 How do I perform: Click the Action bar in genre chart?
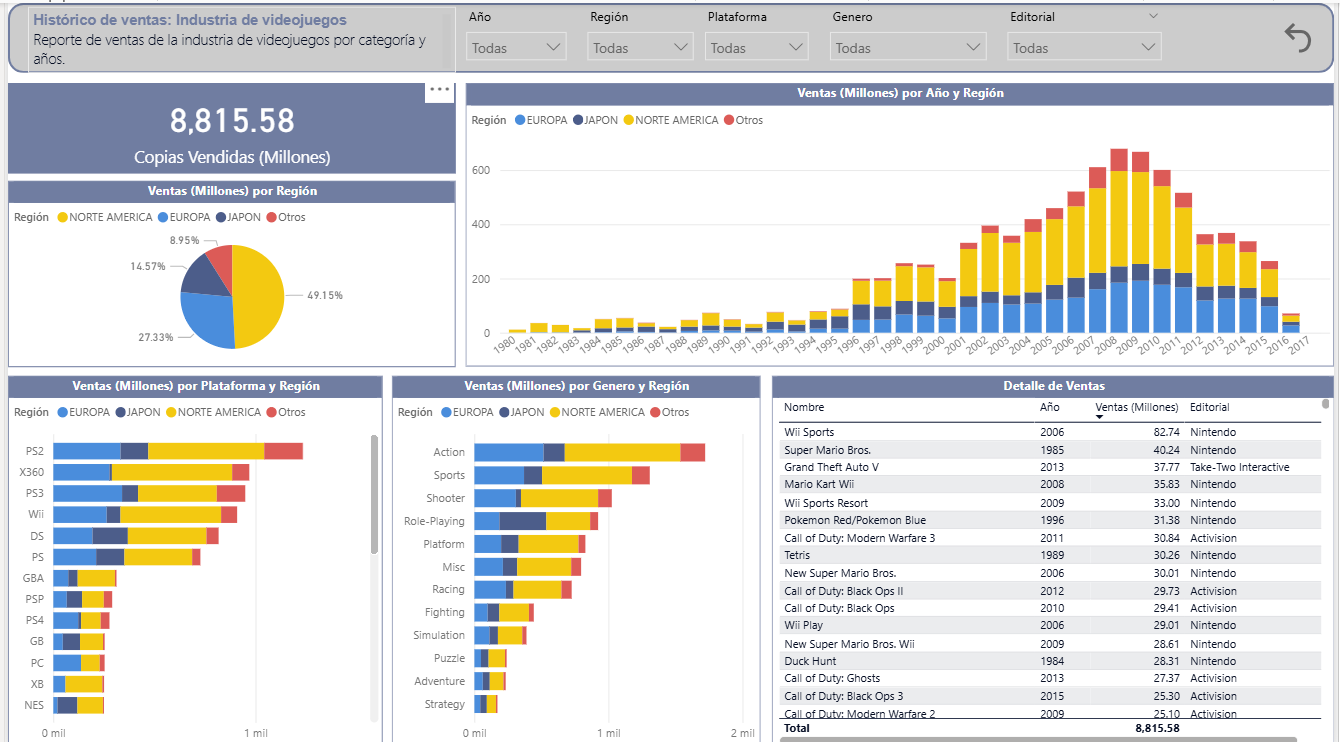[x=590, y=452]
